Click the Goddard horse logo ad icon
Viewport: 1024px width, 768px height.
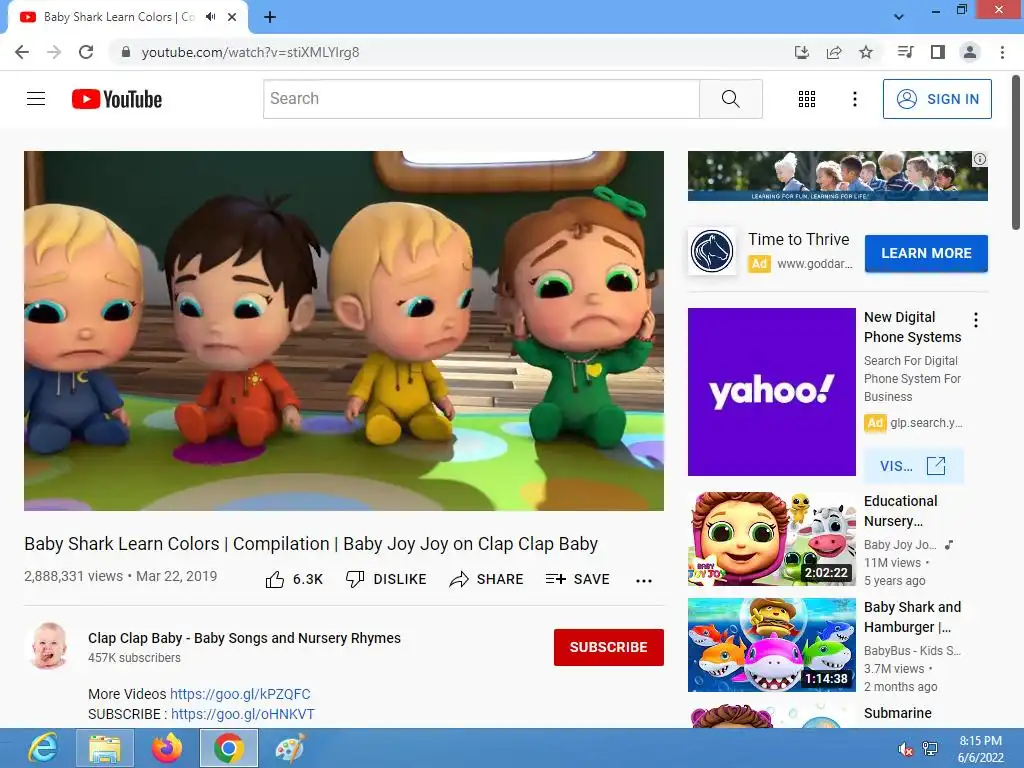pos(712,251)
